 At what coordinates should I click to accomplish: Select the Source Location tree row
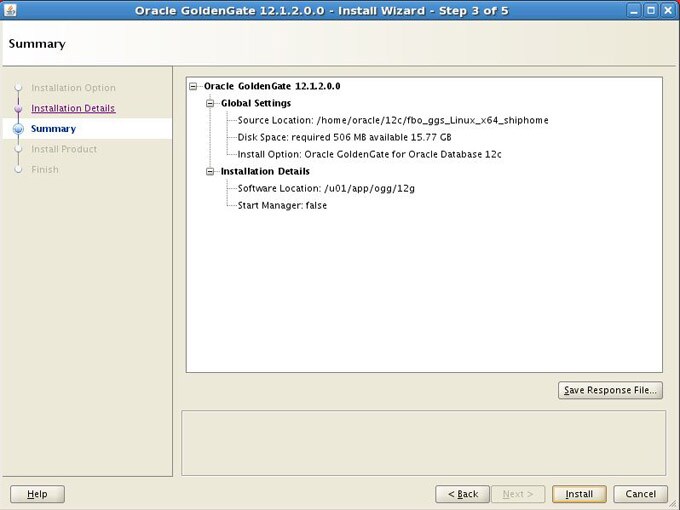tap(393, 120)
